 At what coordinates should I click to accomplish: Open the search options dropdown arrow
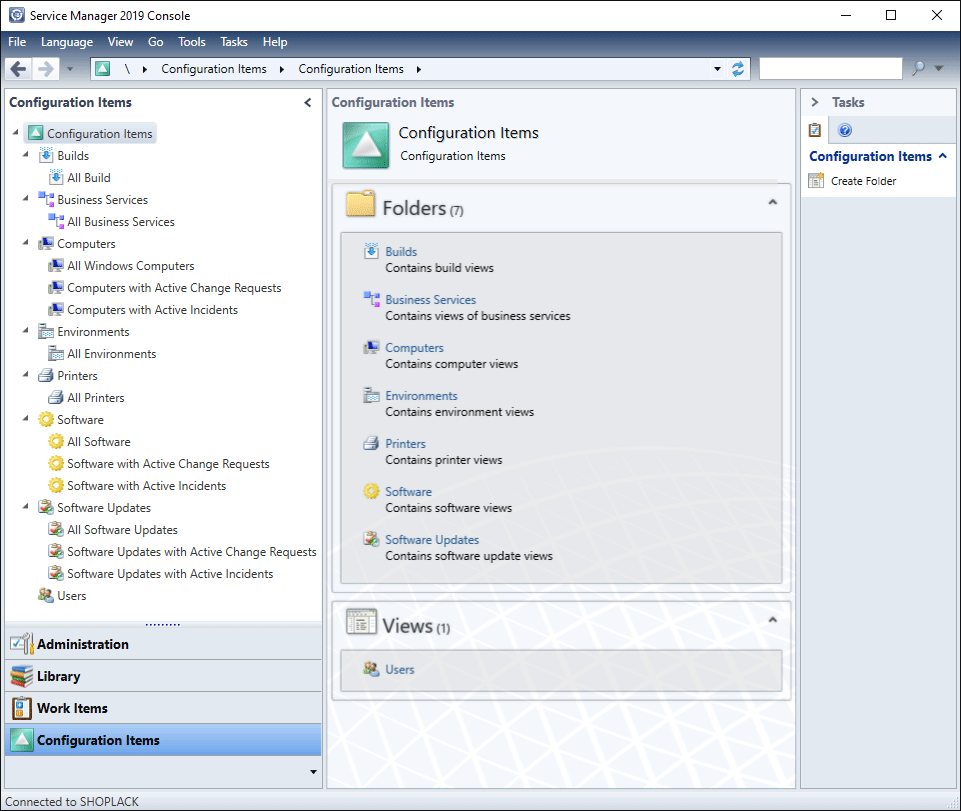point(938,69)
